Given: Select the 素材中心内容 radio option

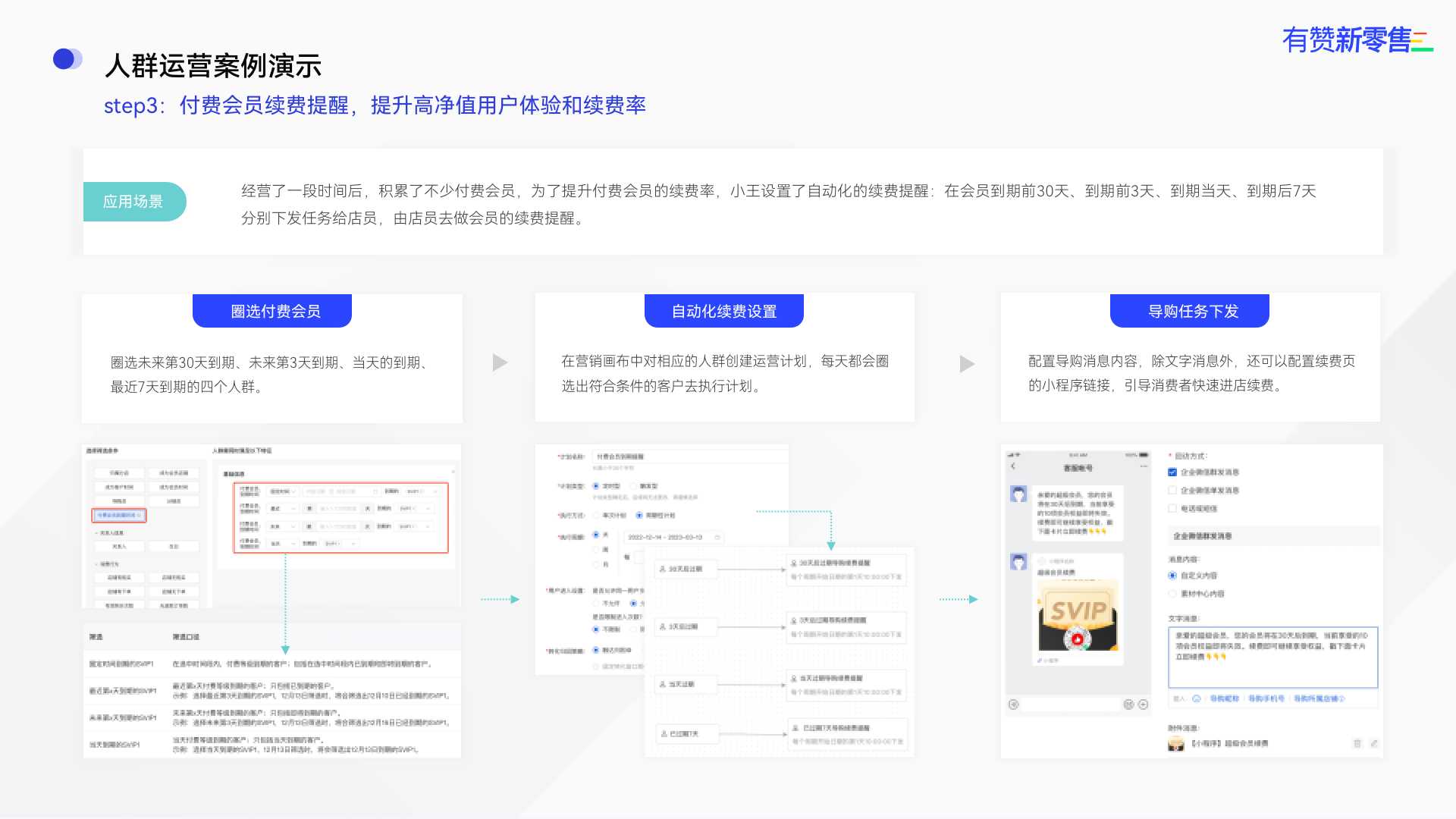Looking at the screenshot, I should [x=1172, y=594].
